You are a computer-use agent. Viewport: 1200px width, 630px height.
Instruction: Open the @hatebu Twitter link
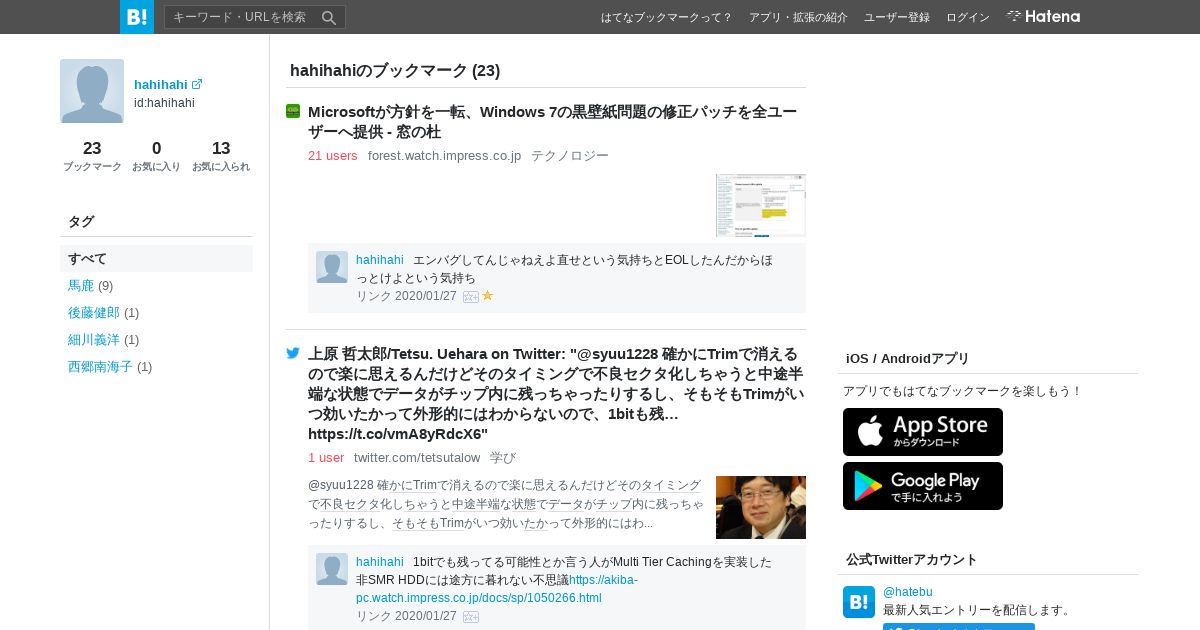pyautogui.click(x=908, y=592)
